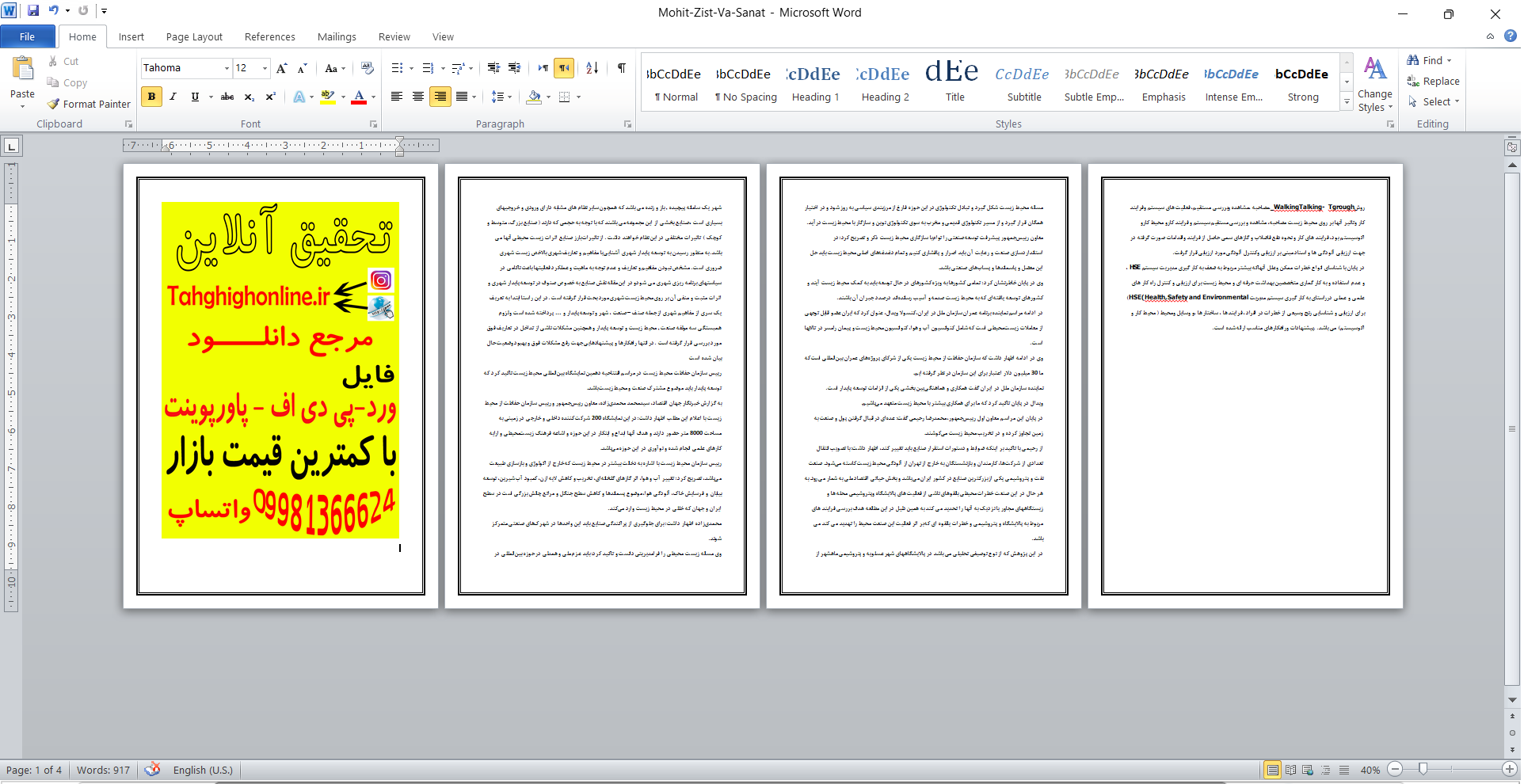The height and width of the screenshot is (784, 1524).
Task: Click the Sort A-Z icon
Action: point(592,68)
